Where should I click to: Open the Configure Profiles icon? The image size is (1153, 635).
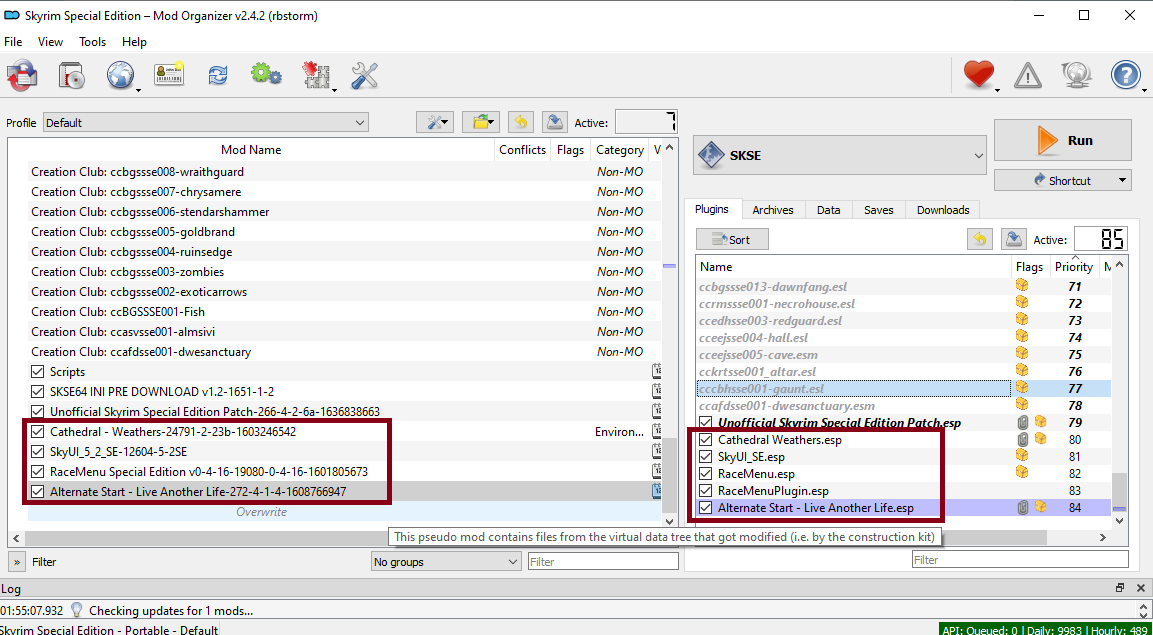point(169,75)
